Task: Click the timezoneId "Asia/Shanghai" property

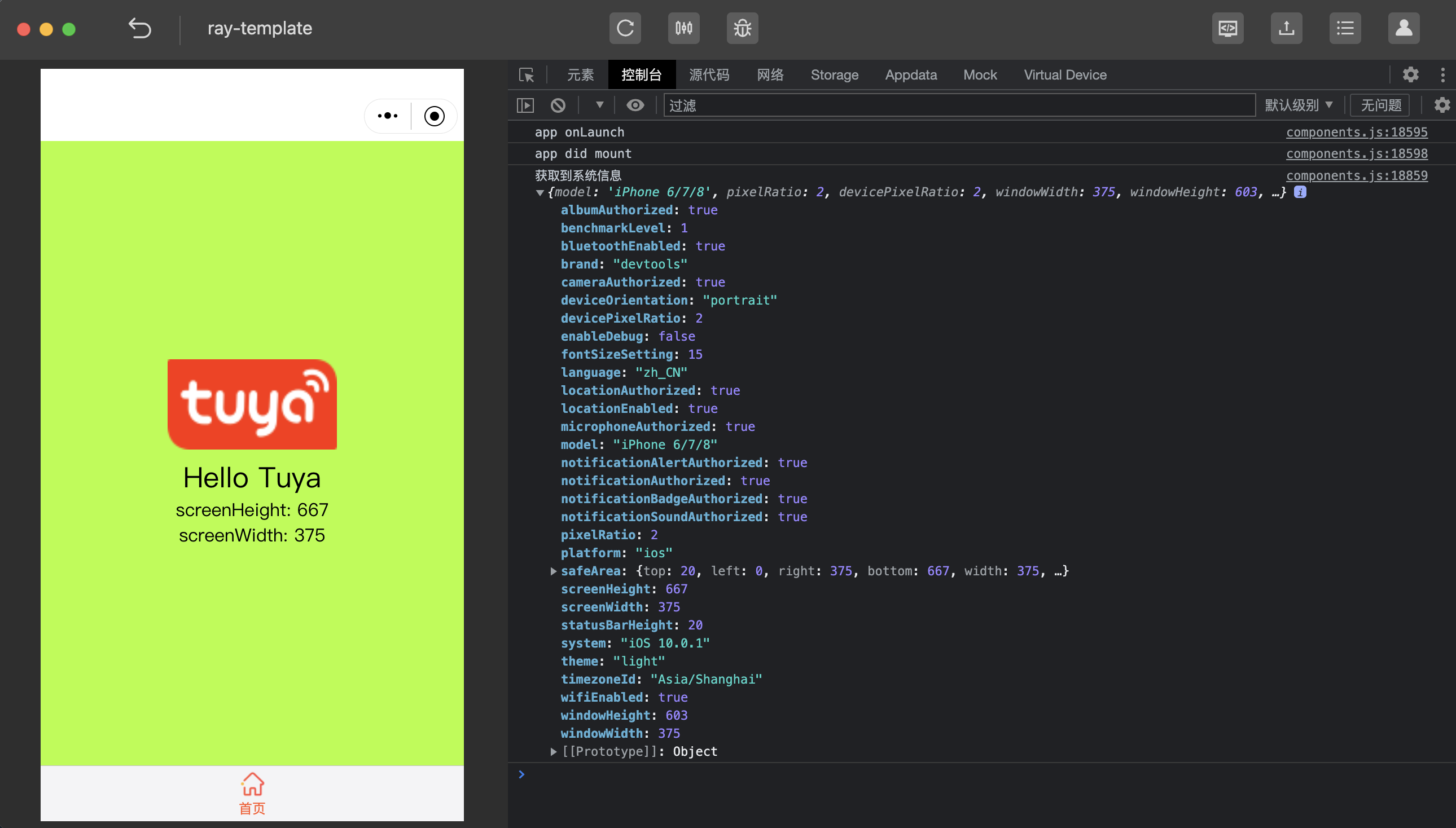Action: point(661,679)
